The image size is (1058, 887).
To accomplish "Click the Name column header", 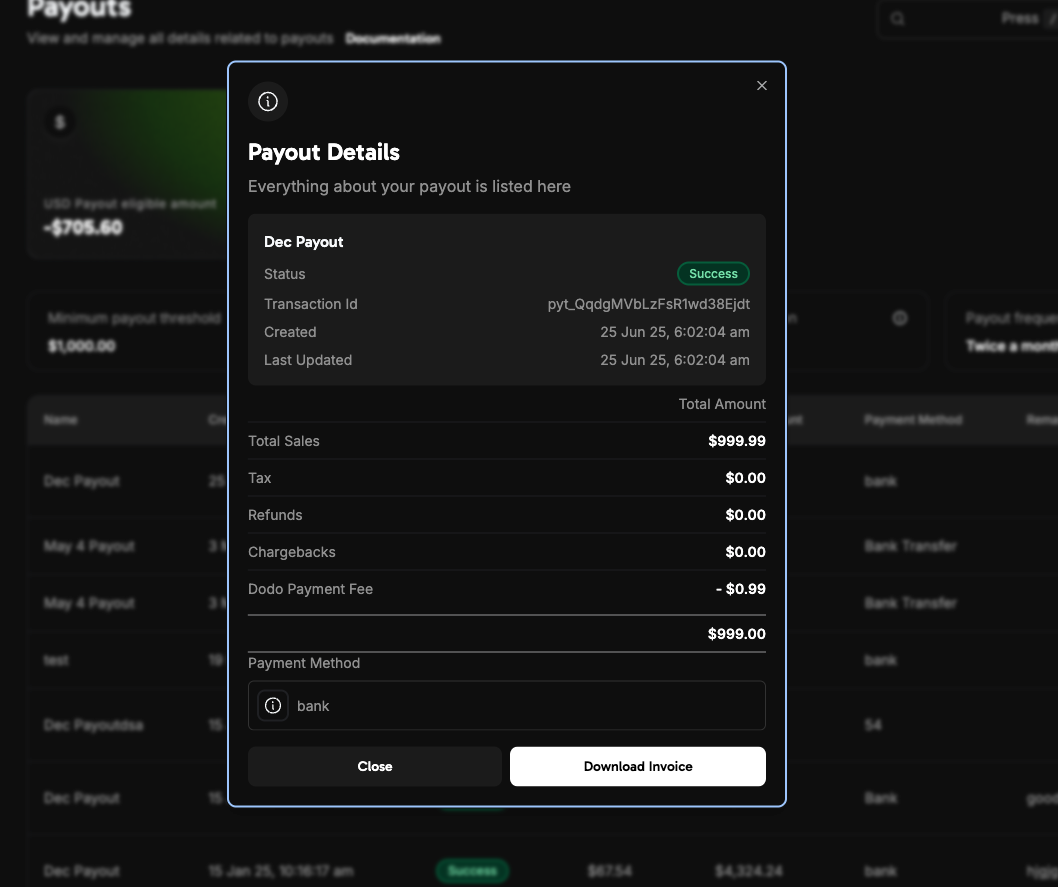I will click(x=61, y=420).
